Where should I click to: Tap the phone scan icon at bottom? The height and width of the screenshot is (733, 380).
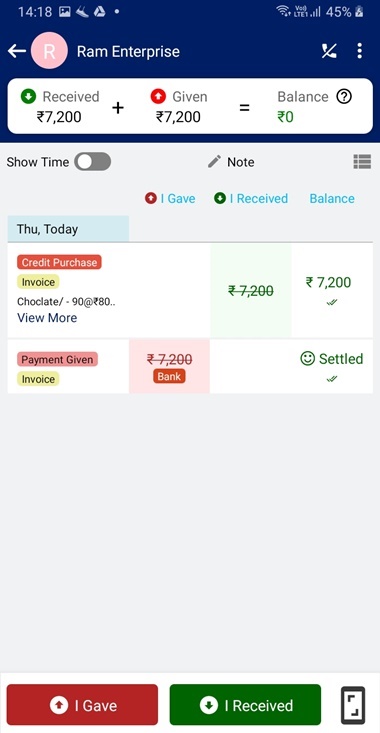tap(353, 705)
